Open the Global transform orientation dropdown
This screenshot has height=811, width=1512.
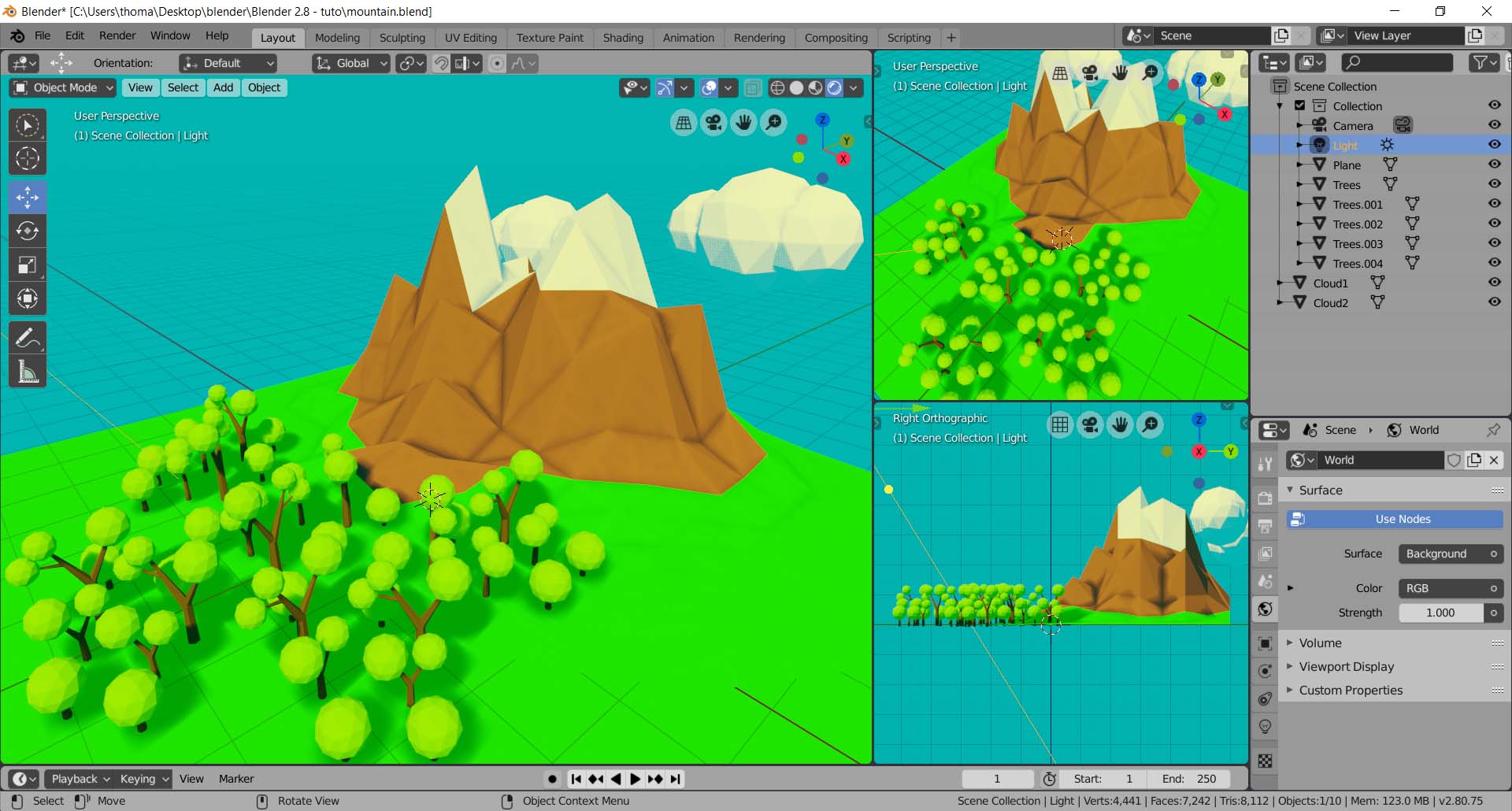coord(351,63)
